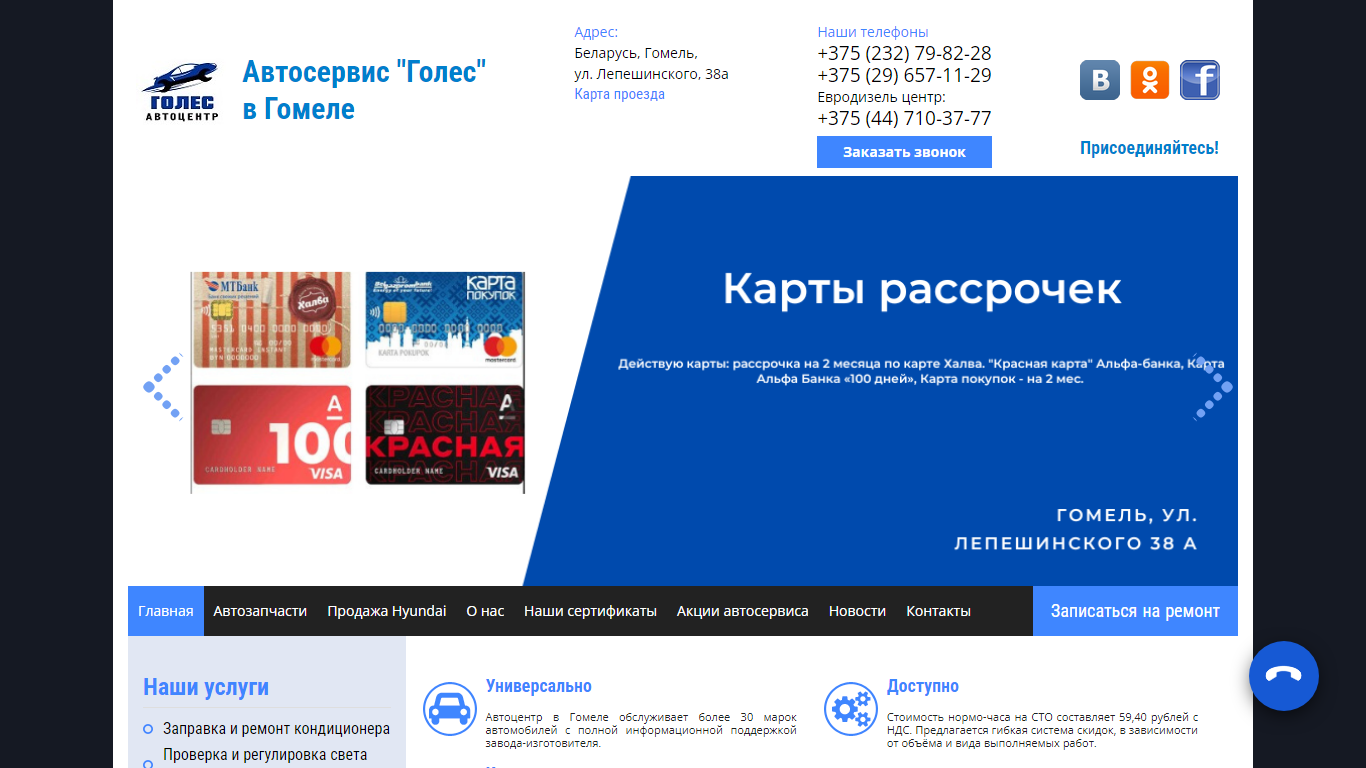Click the Адрес: label

[x=596, y=32]
